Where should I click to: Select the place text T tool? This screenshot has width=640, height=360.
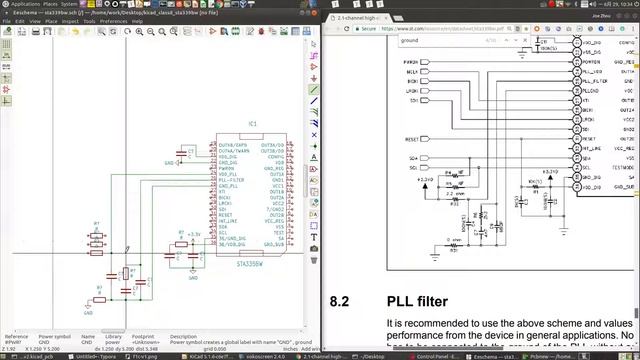[x=313, y=237]
